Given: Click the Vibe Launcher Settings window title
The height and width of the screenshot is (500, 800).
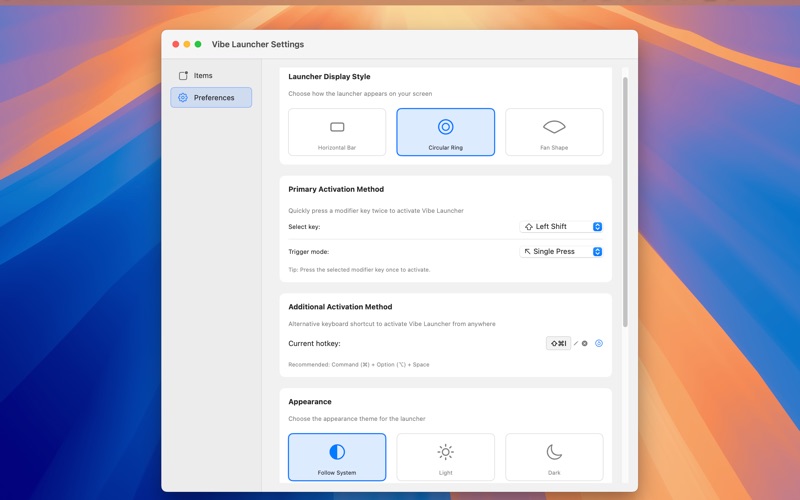Looking at the screenshot, I should click(x=258, y=44).
